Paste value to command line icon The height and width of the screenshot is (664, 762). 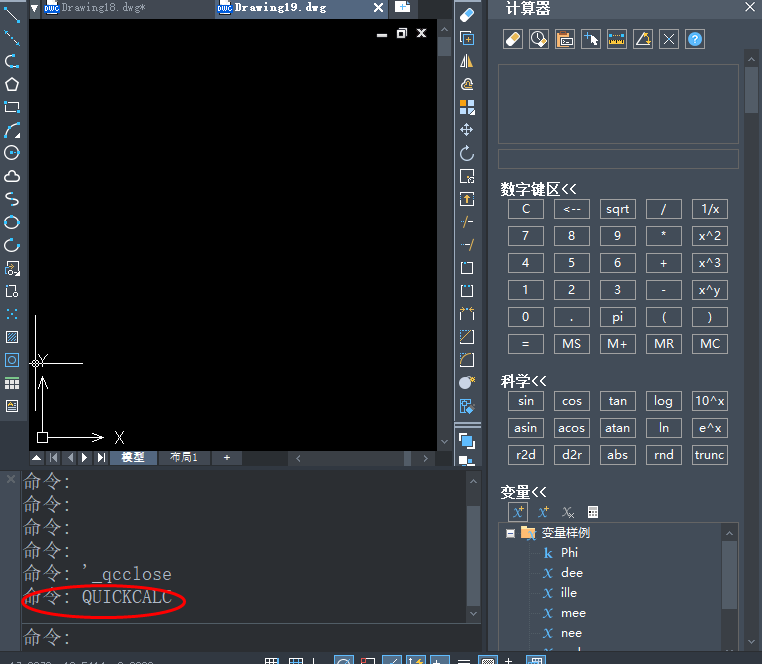(565, 39)
